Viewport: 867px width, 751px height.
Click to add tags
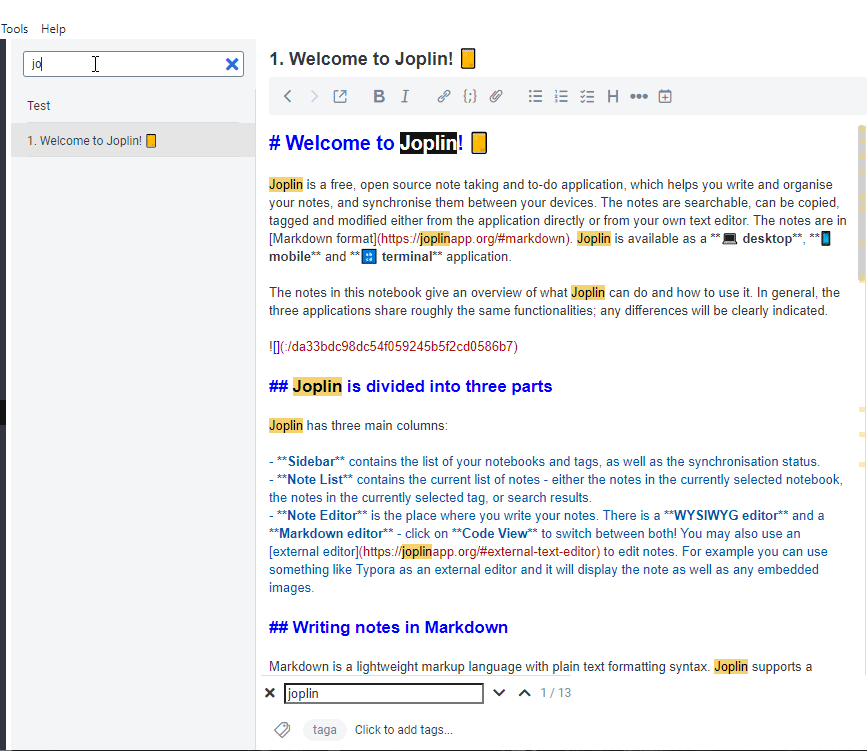tap(404, 730)
